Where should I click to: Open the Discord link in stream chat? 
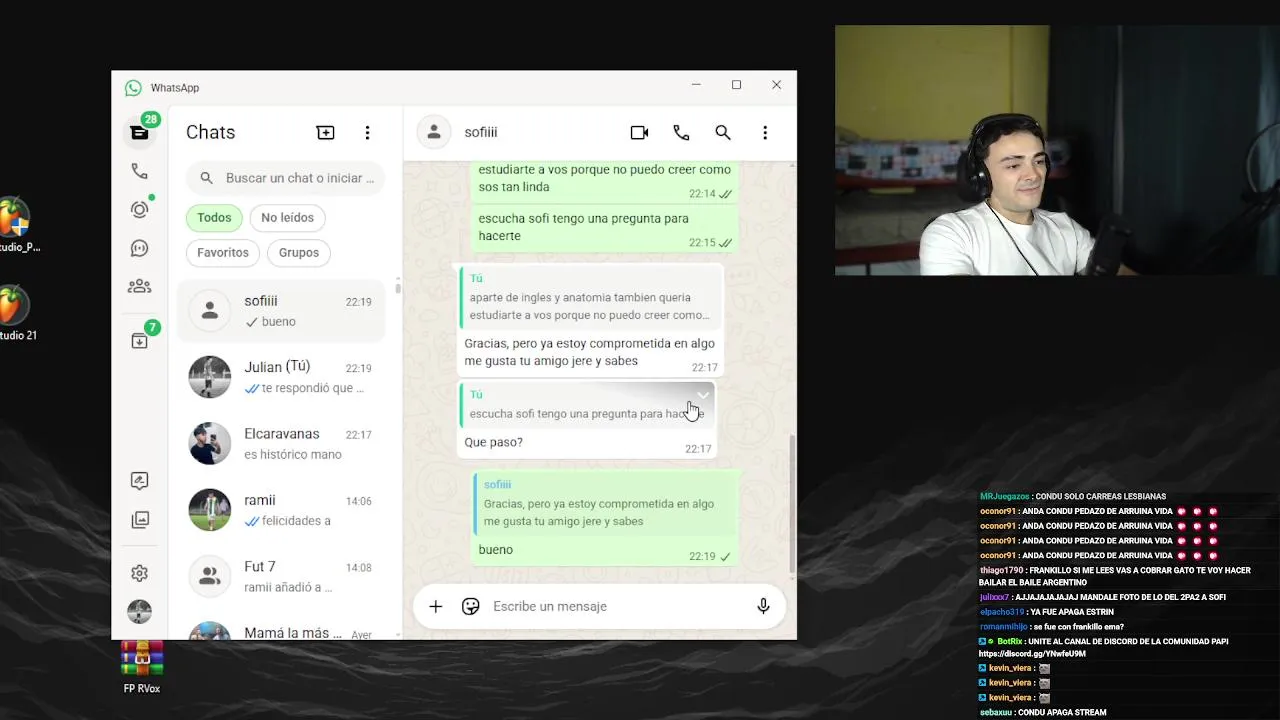[1031, 654]
